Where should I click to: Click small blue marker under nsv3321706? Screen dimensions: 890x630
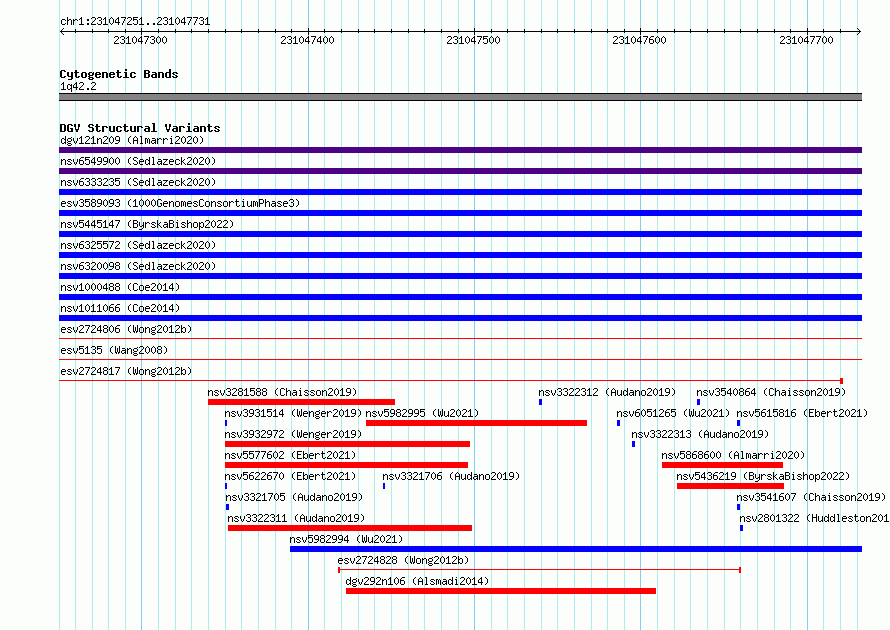click(384, 486)
